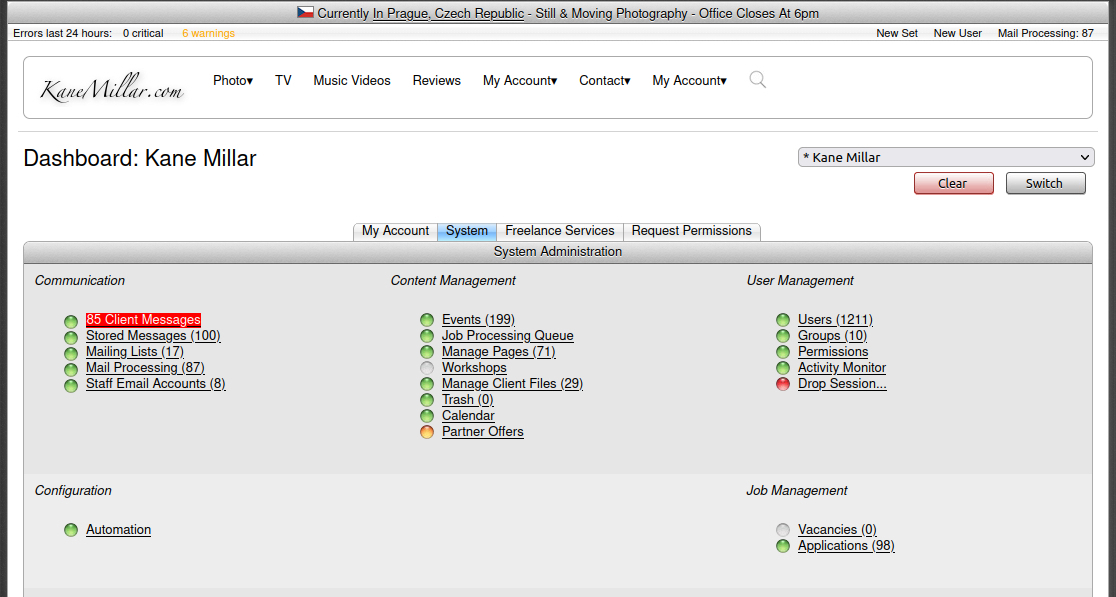Expand the Contact menu
This screenshot has height=597, width=1116.
[x=604, y=80]
